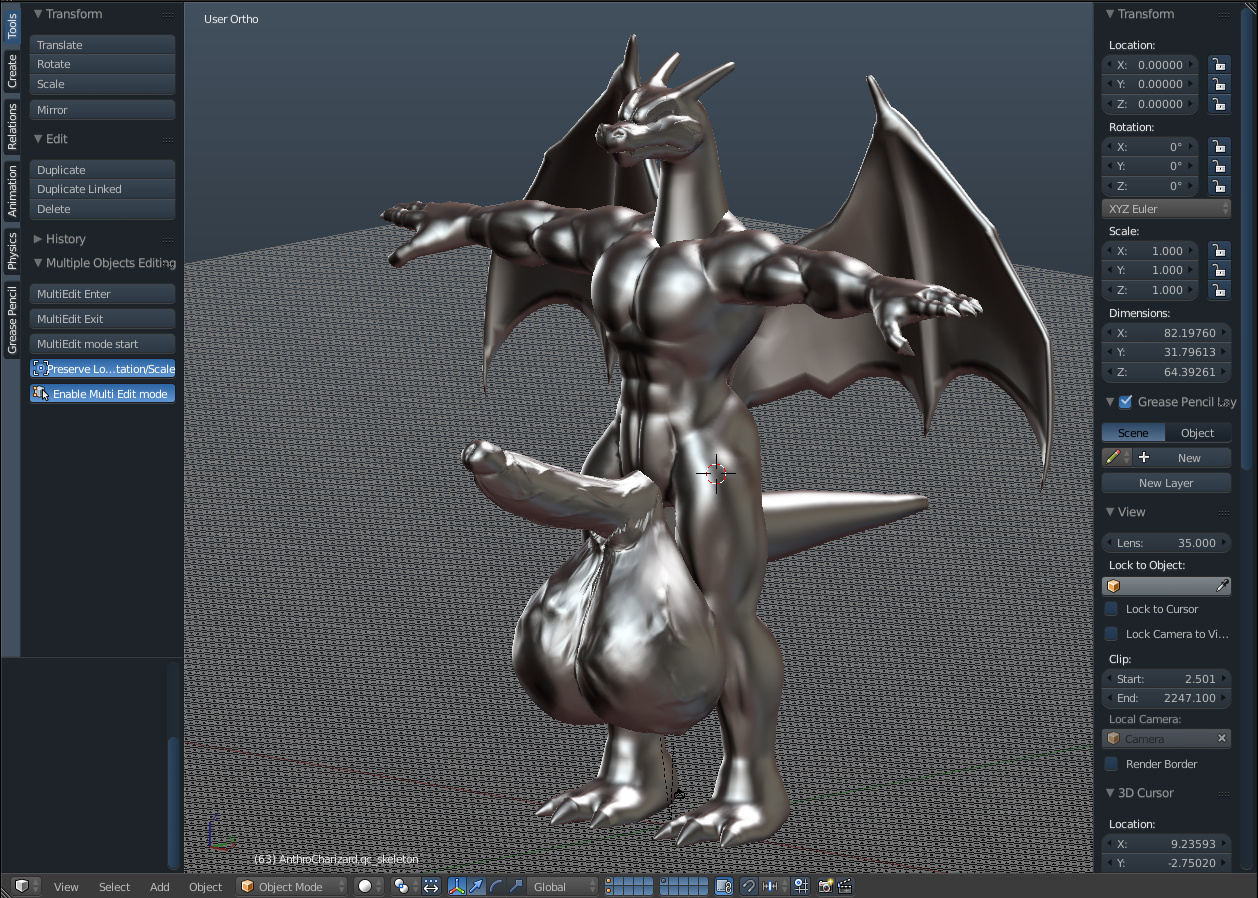1258x898 pixels.
Task: Click the OpenGL animation clapperboard icon
Action: (x=845, y=886)
